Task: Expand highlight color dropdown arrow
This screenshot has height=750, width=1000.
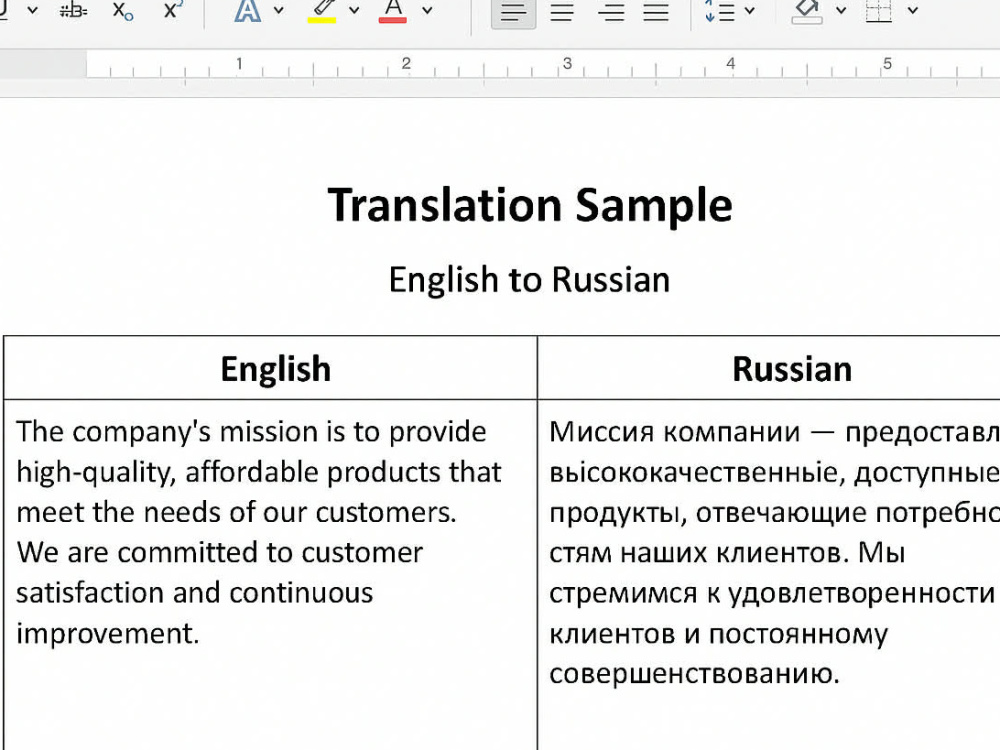Action: (x=354, y=10)
